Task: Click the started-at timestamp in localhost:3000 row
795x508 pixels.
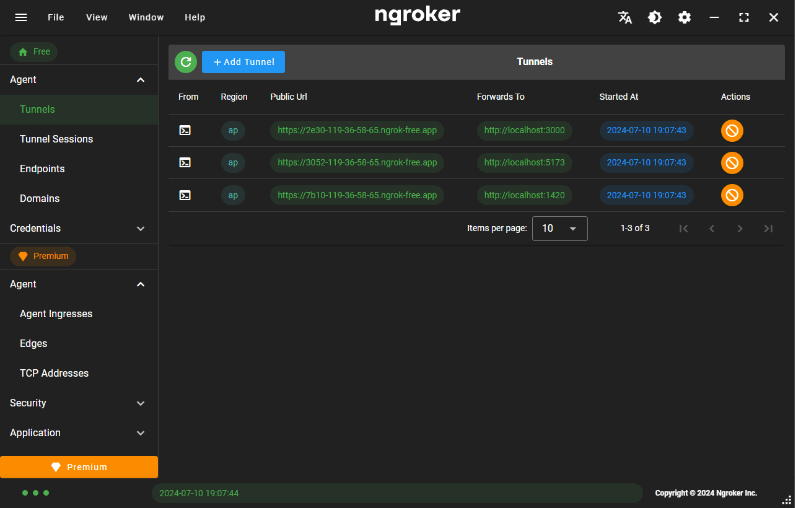Action: point(646,130)
